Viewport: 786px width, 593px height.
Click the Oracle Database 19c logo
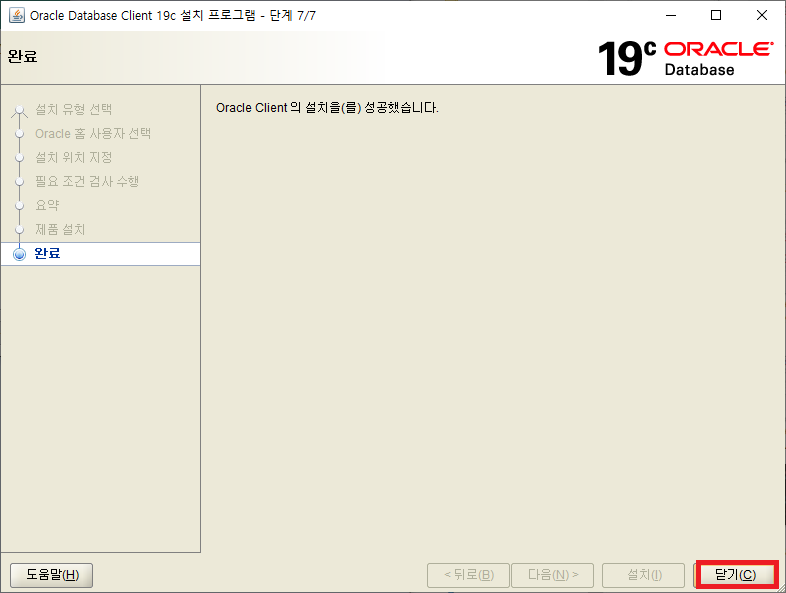pos(685,59)
